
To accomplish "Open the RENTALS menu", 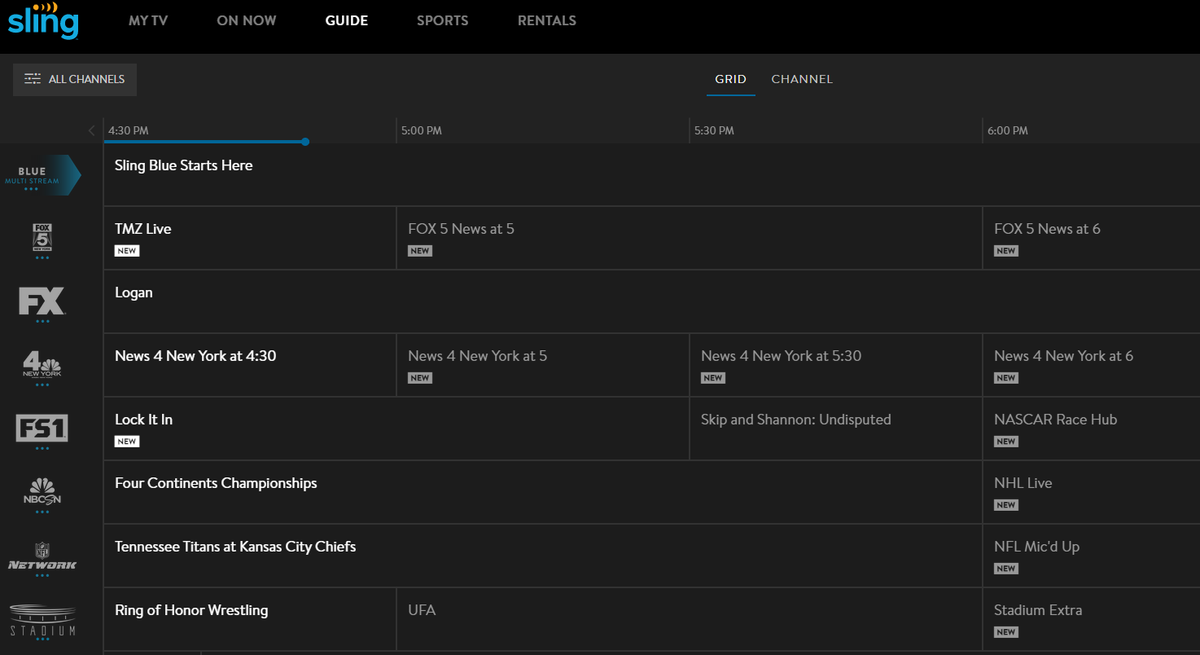I will [547, 20].
